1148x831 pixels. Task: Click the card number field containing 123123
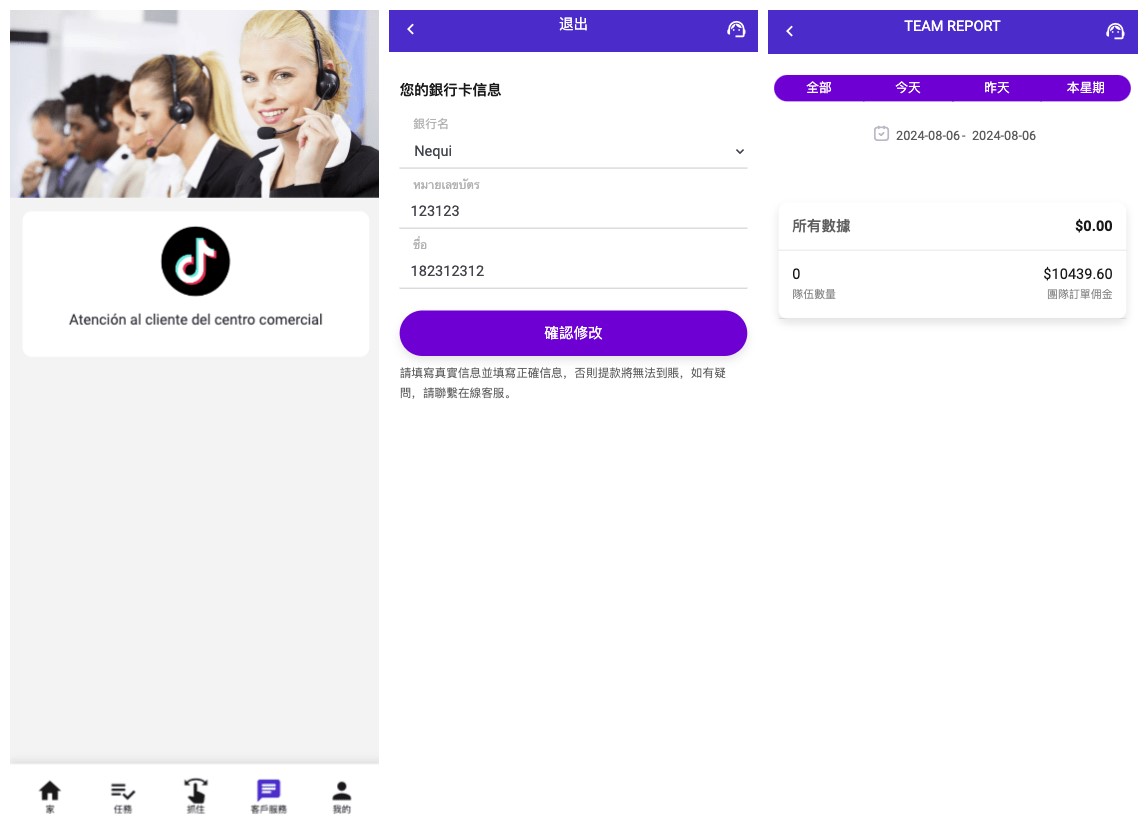(573, 211)
